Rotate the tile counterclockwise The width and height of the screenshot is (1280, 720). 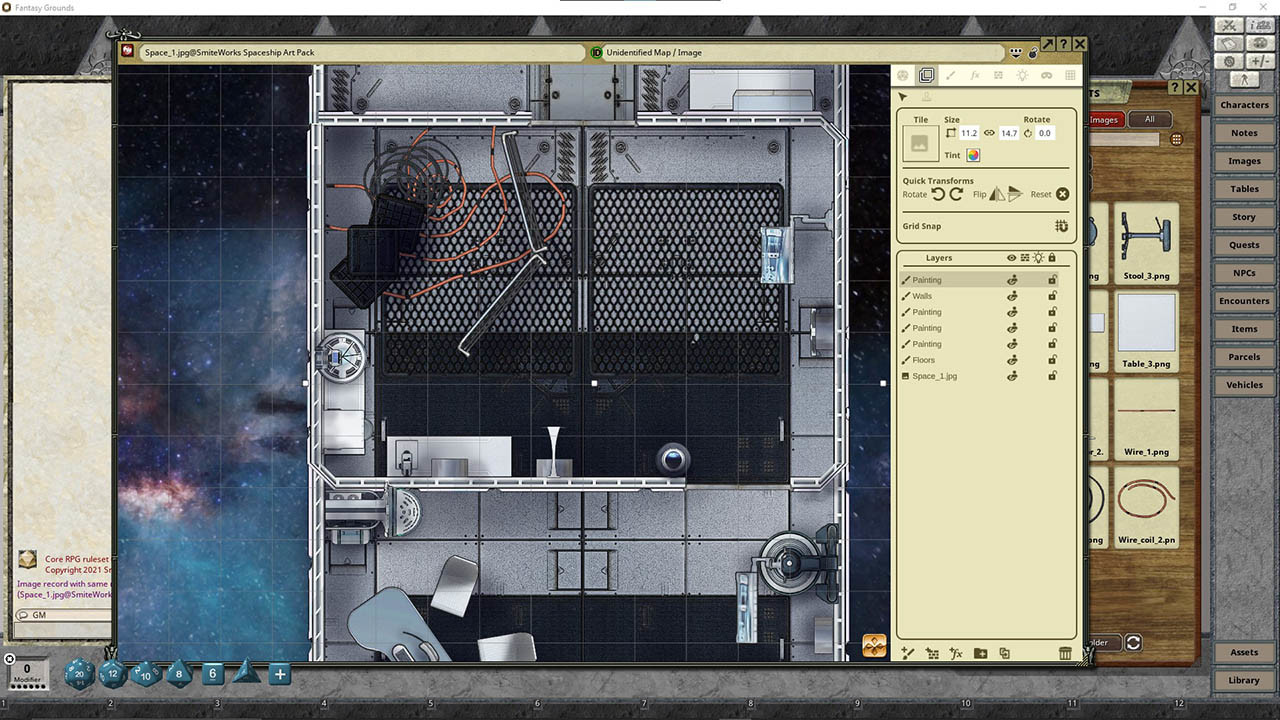click(938, 194)
